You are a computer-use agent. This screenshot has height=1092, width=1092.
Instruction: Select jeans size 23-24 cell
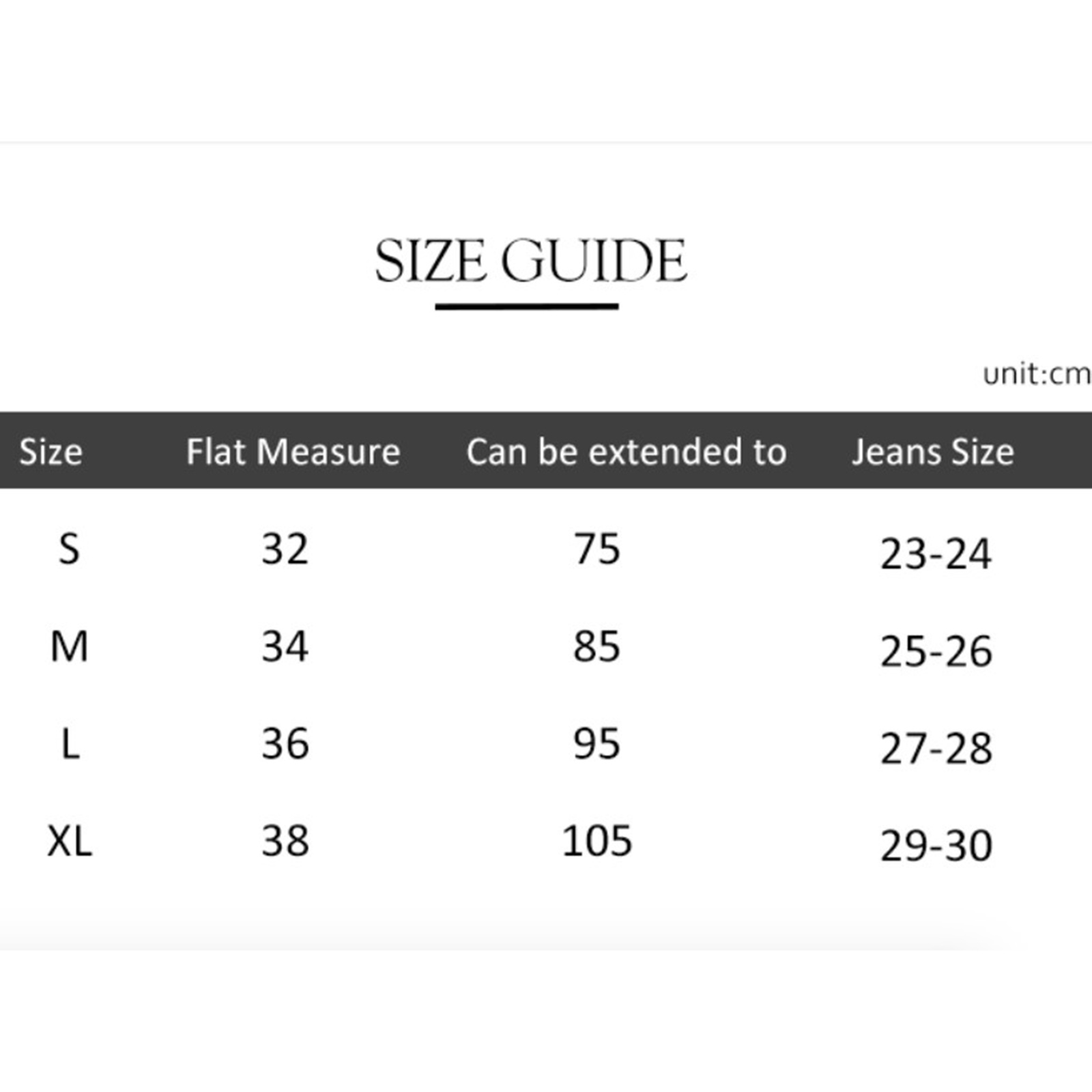[x=936, y=554]
